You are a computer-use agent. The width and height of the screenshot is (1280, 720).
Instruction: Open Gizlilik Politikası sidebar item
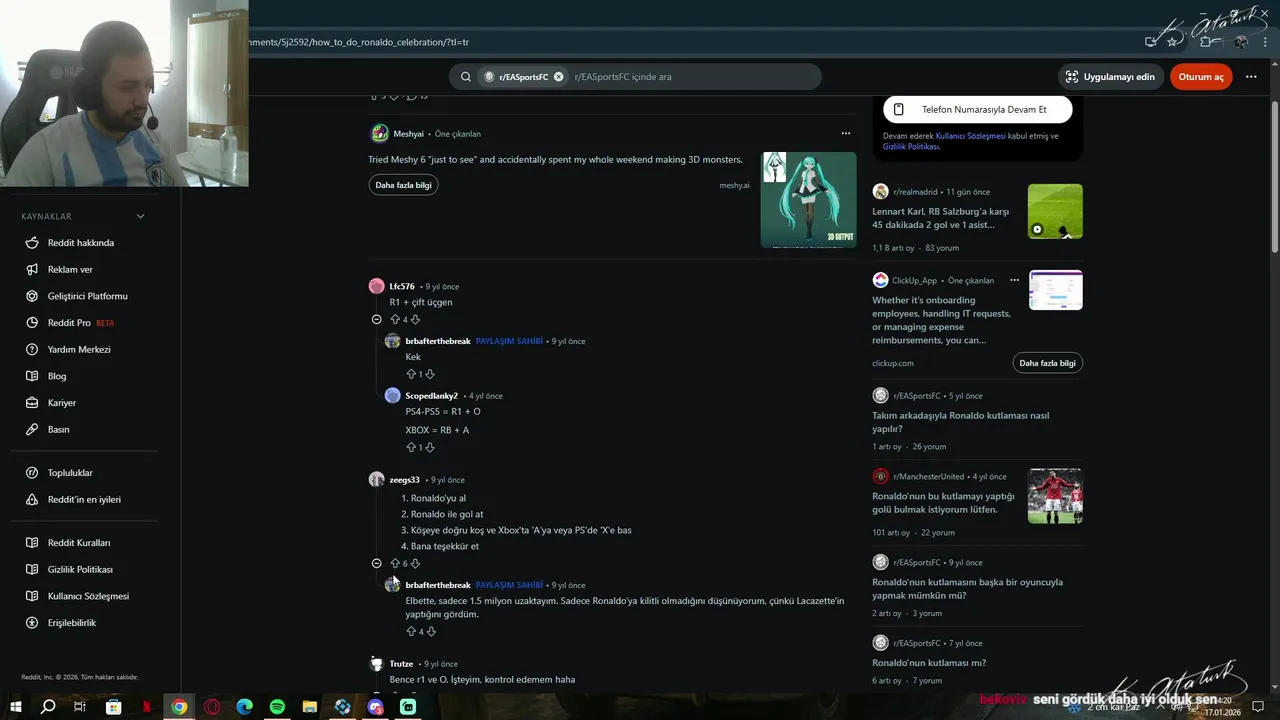[x=80, y=569]
